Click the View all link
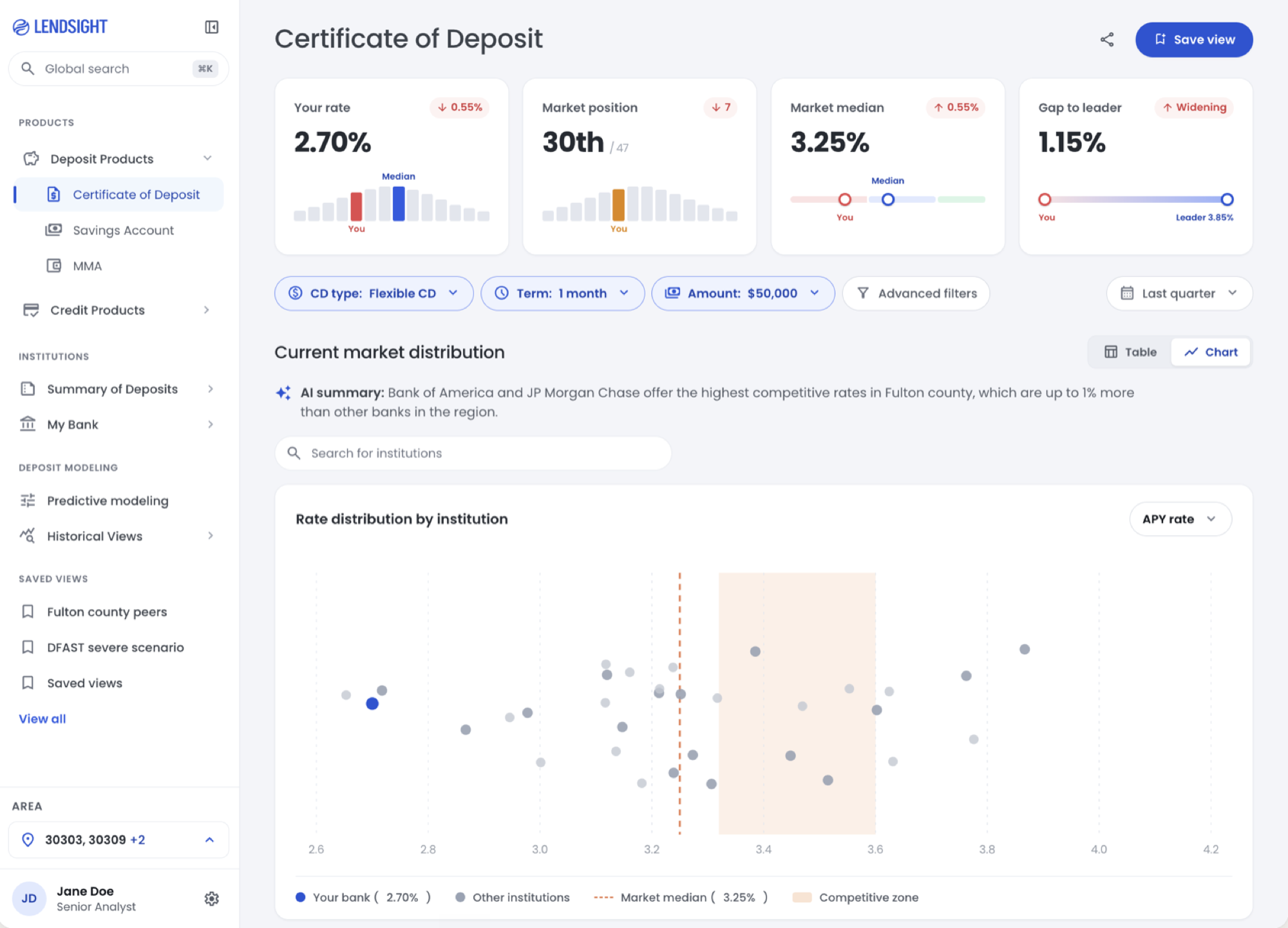 43,719
